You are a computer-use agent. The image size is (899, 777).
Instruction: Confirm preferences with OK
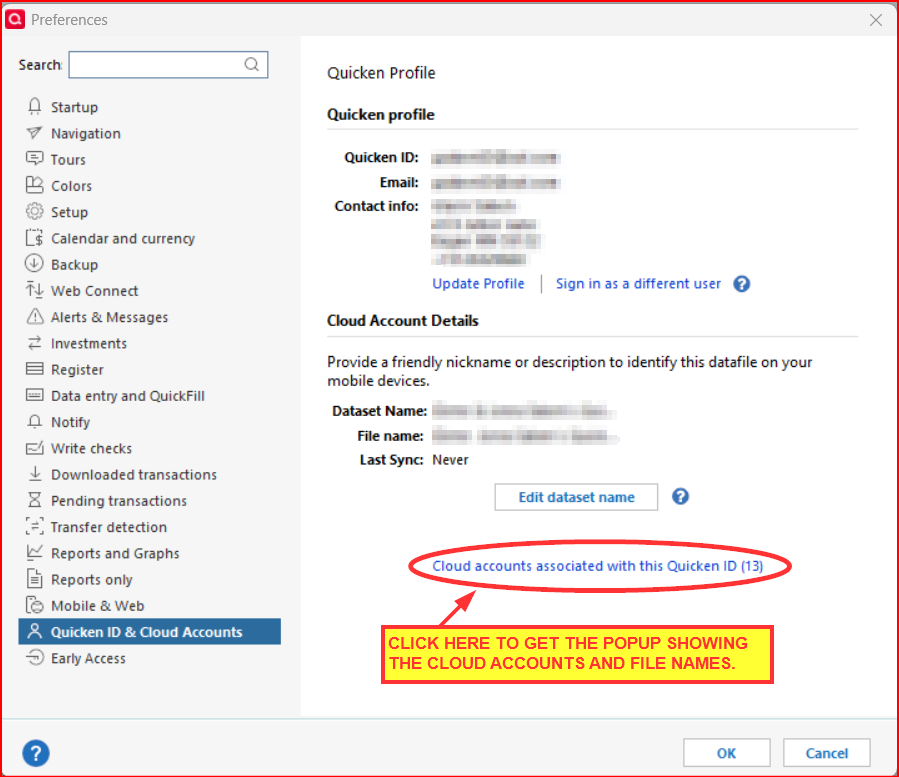(x=726, y=753)
